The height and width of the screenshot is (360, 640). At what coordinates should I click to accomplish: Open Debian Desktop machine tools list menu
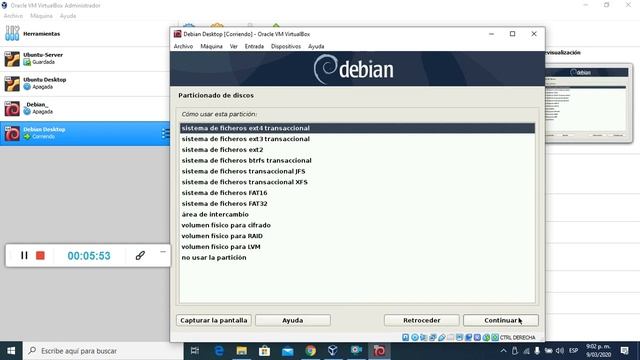tap(165, 133)
